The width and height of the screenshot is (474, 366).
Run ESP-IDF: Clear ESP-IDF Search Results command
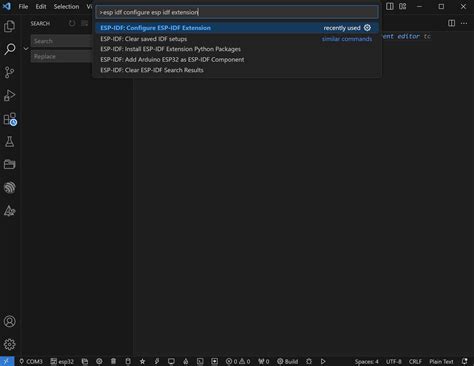tap(237, 70)
